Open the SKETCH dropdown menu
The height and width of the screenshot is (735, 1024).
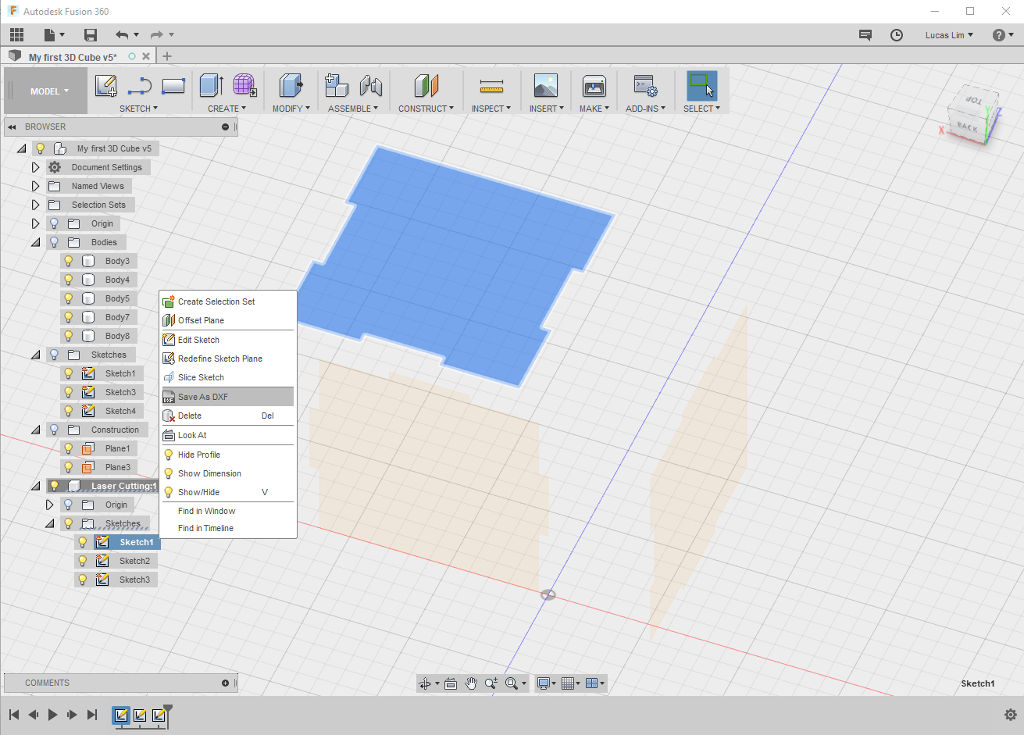click(138, 108)
